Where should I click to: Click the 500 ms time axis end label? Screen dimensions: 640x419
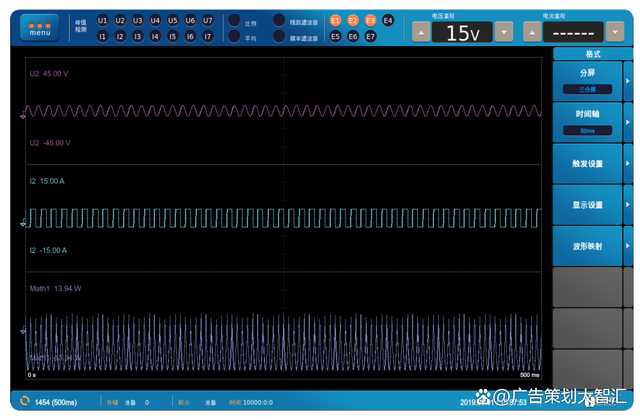[530, 375]
